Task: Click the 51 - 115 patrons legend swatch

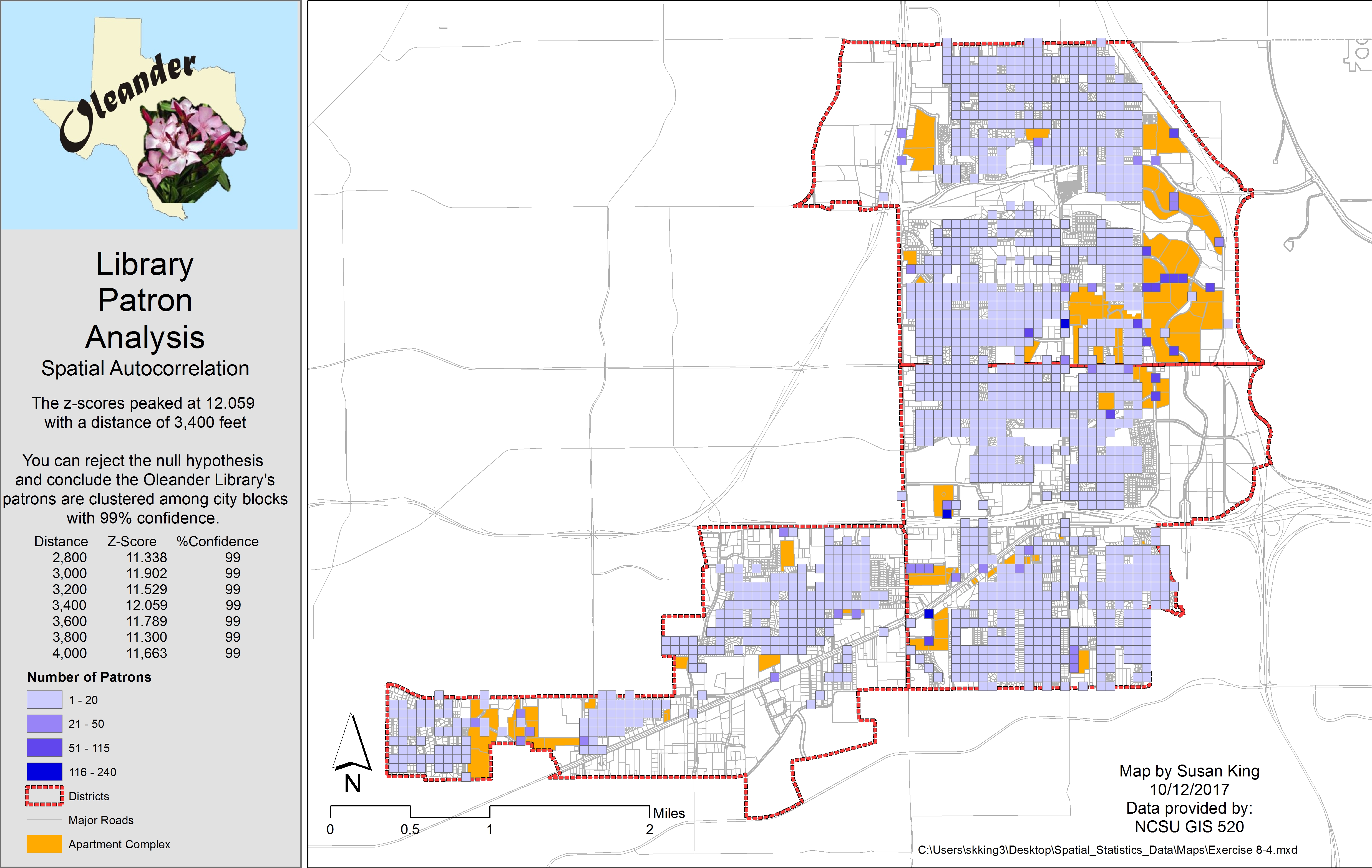Action: pyautogui.click(x=44, y=748)
